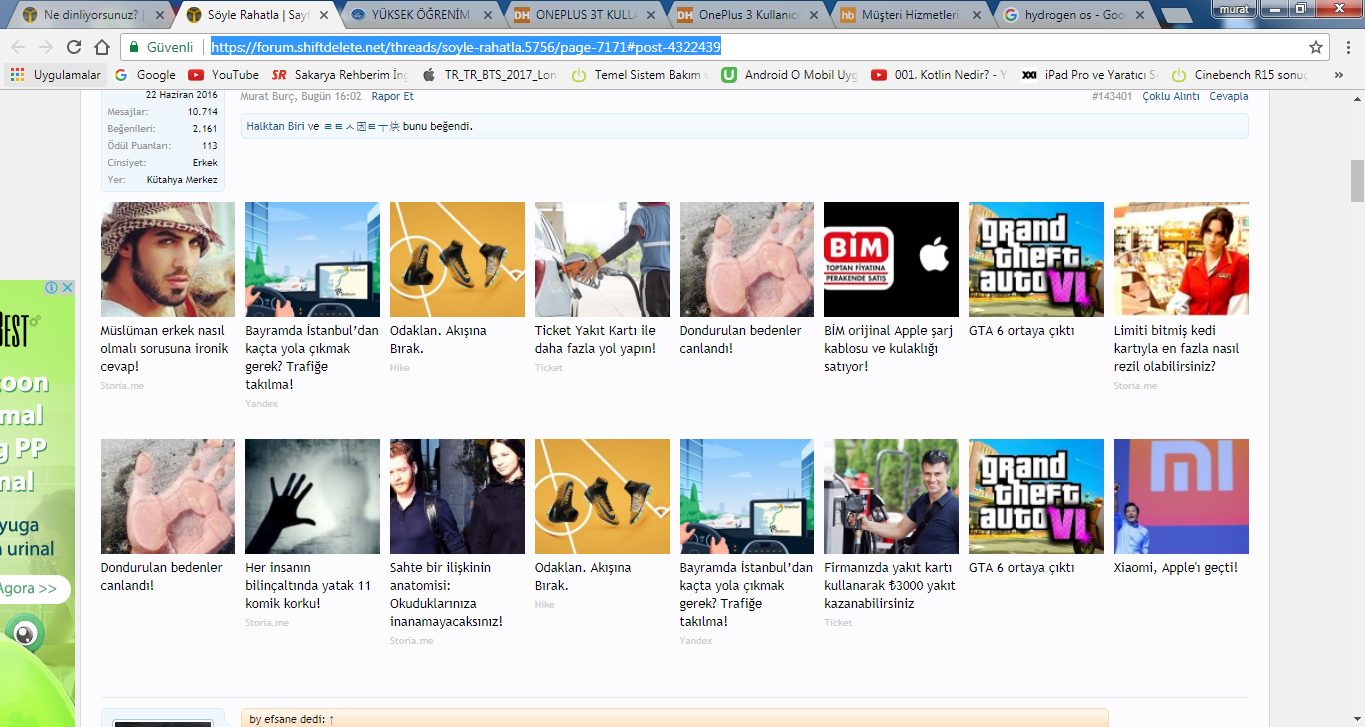Click inside the URL address bar
The height and width of the screenshot is (727, 1365).
760,47
